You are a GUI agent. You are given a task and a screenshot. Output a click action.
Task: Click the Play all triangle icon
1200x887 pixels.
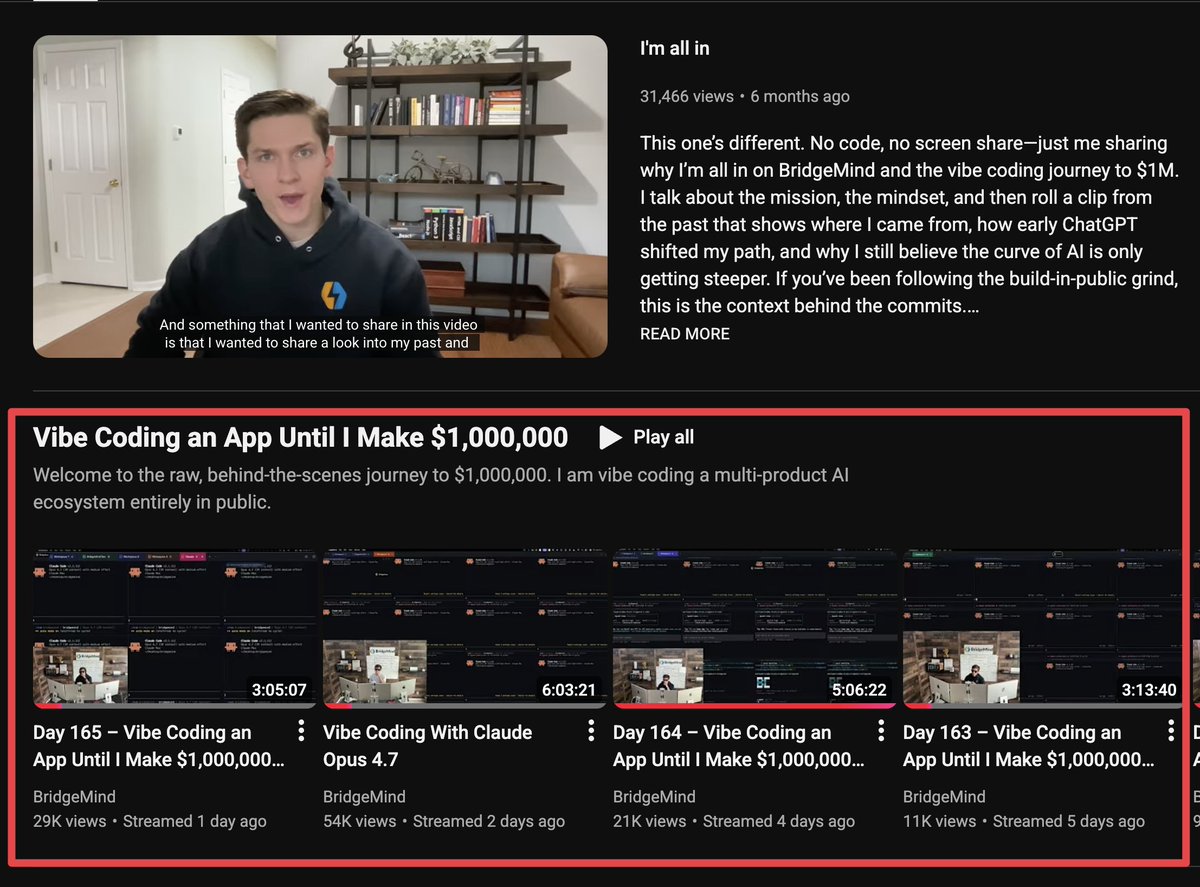coord(610,437)
